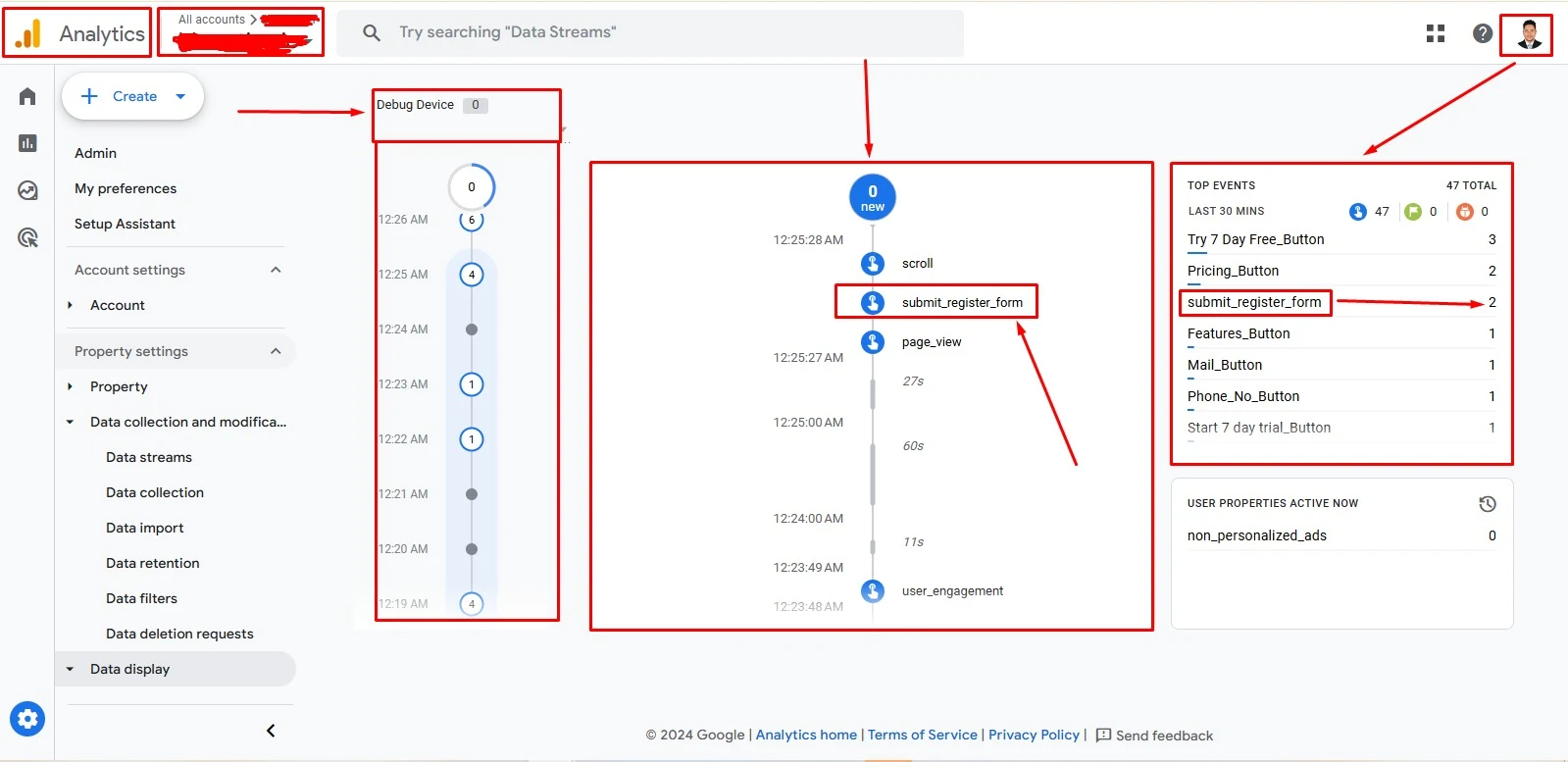Click the user_engagement event icon

click(873, 591)
